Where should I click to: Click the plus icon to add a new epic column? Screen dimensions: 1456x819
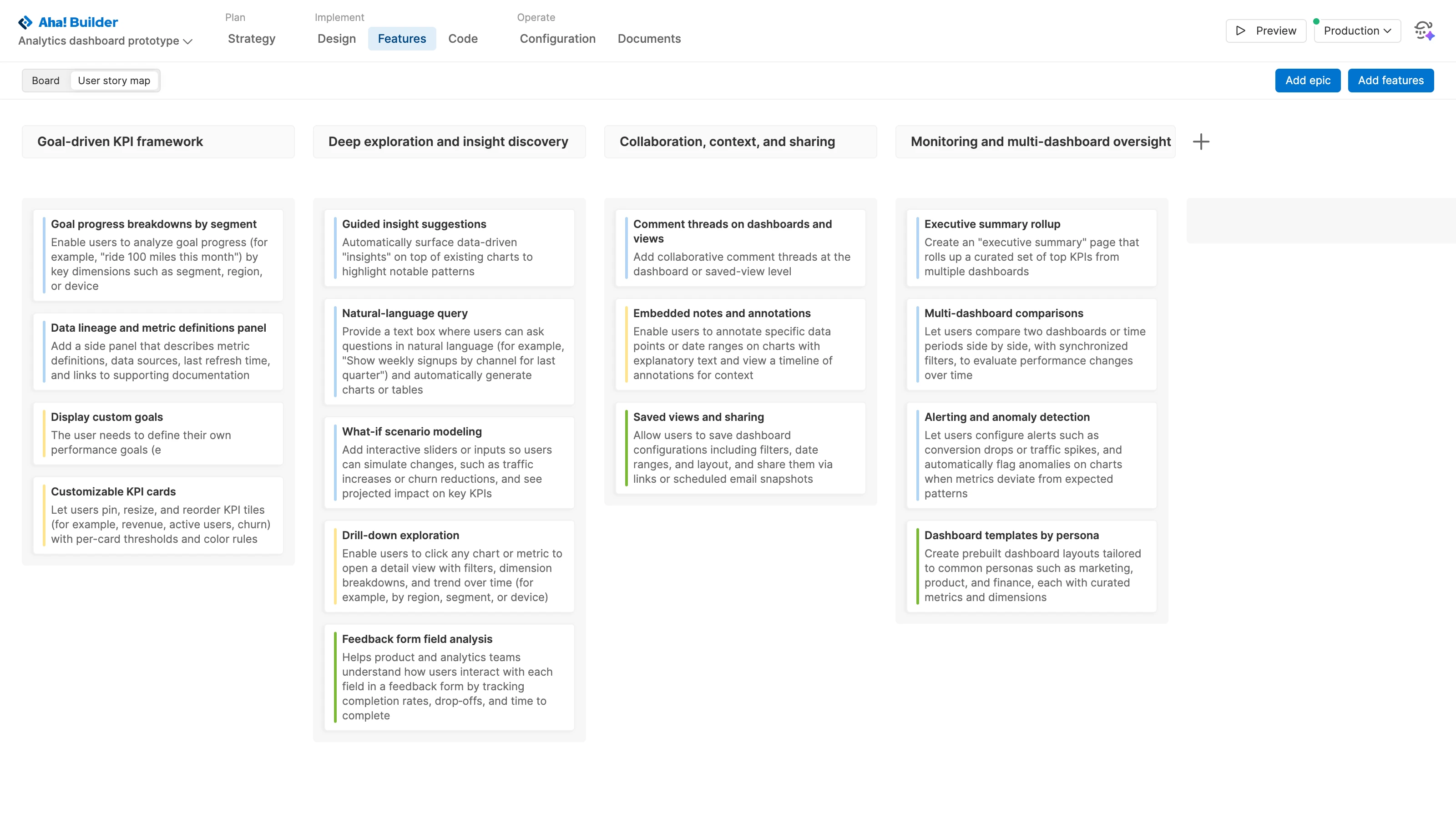click(x=1201, y=142)
